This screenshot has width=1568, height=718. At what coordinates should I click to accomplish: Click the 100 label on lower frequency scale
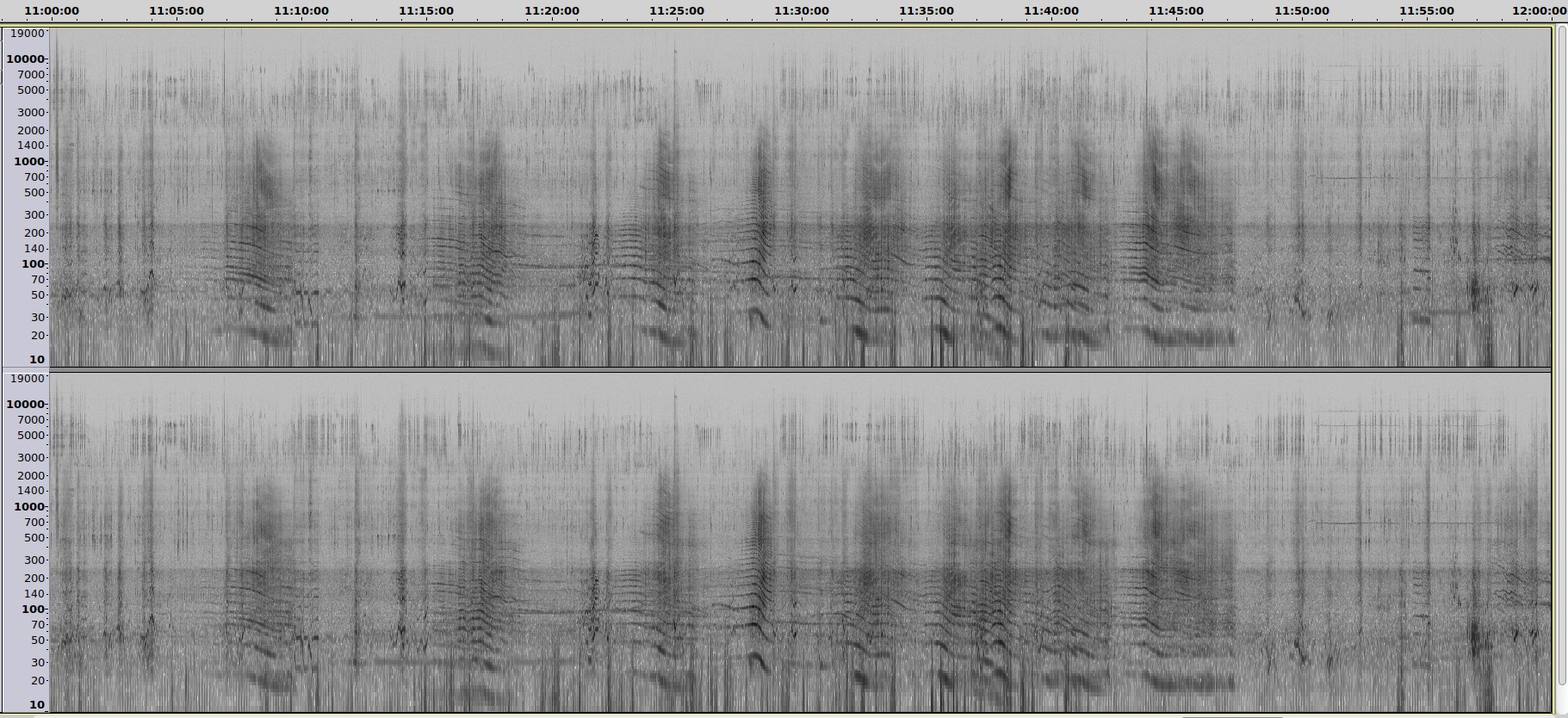pos(32,610)
